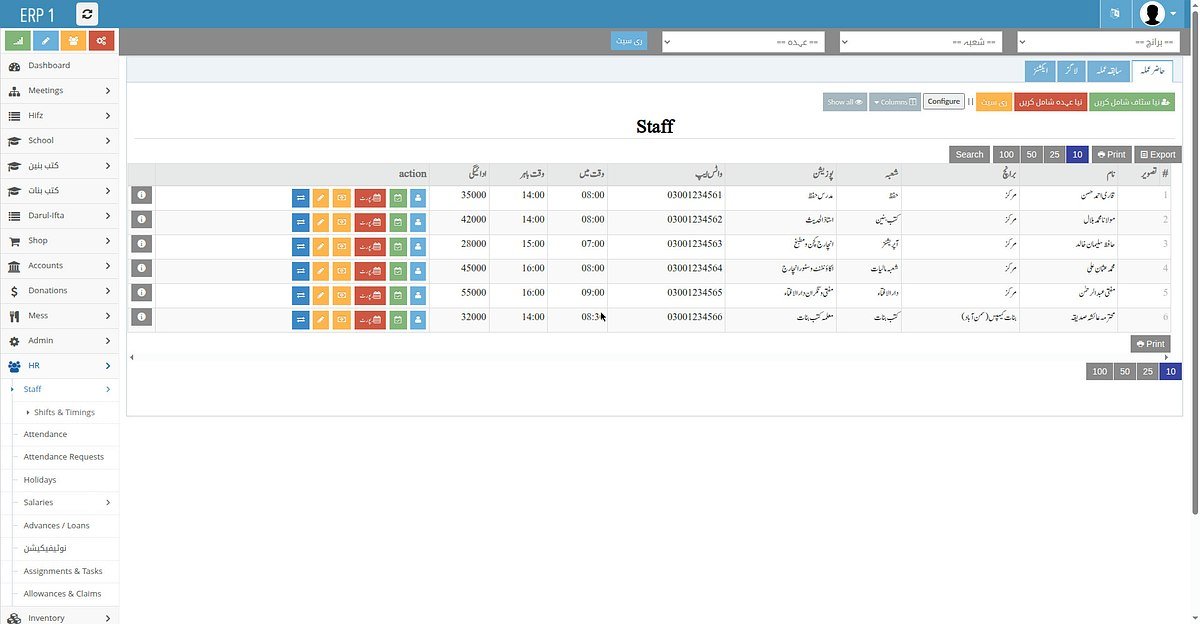The height and width of the screenshot is (625, 1200).
Task: Open the user avatar menu
Action: 1158,14
